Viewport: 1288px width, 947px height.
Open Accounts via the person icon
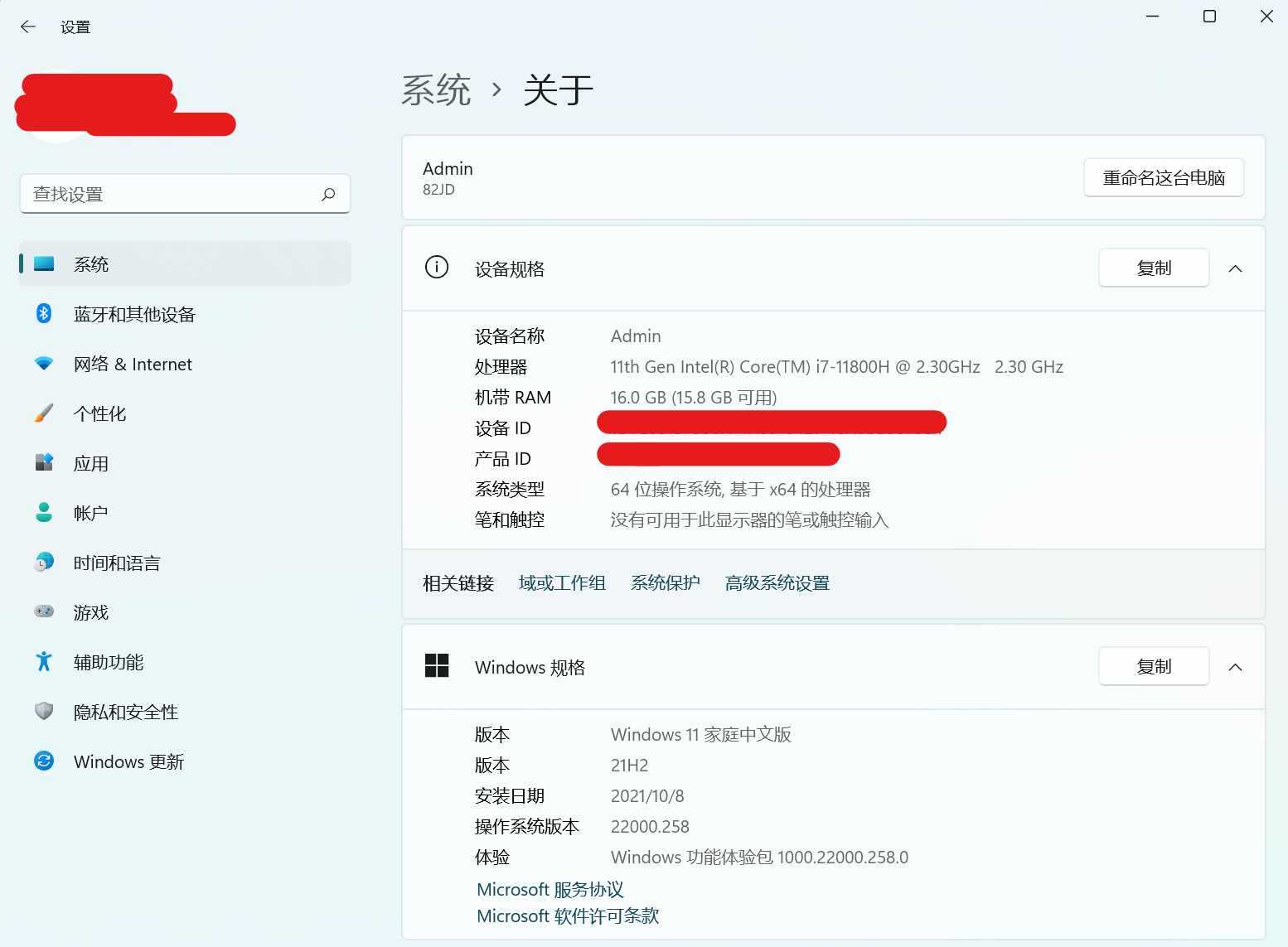coord(44,512)
